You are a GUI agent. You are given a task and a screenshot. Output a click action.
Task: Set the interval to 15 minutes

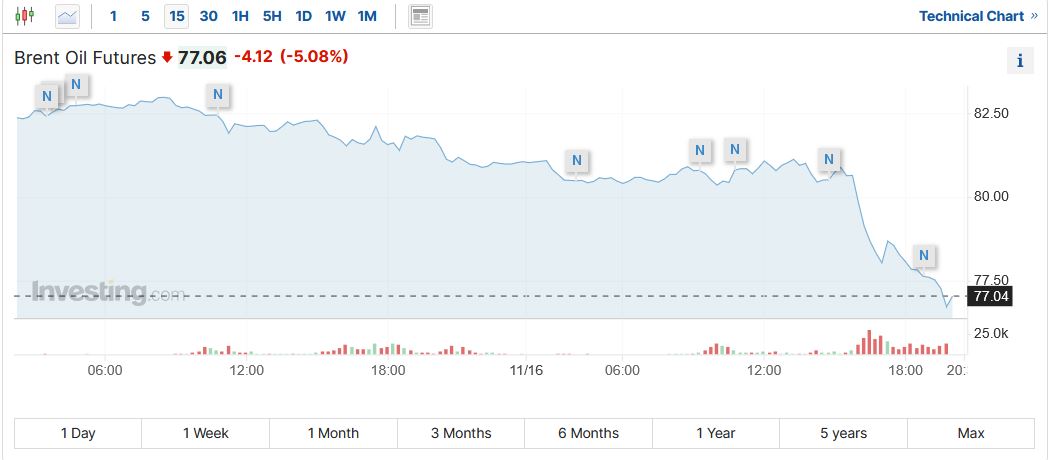tap(177, 16)
